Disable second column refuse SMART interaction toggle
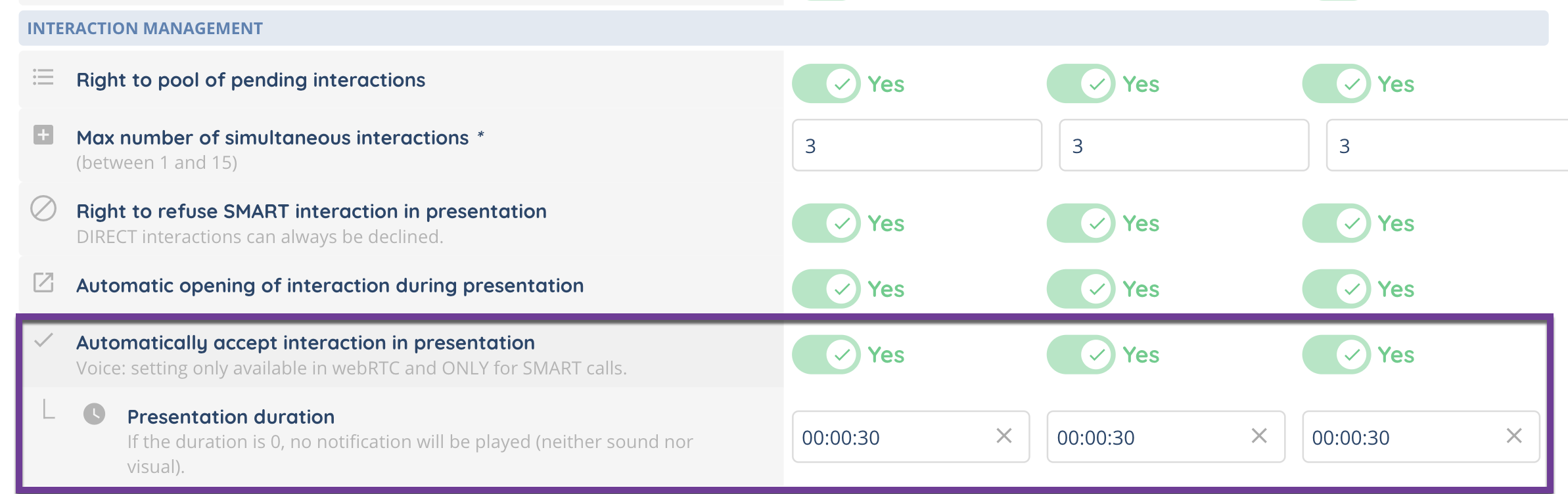 [1081, 223]
